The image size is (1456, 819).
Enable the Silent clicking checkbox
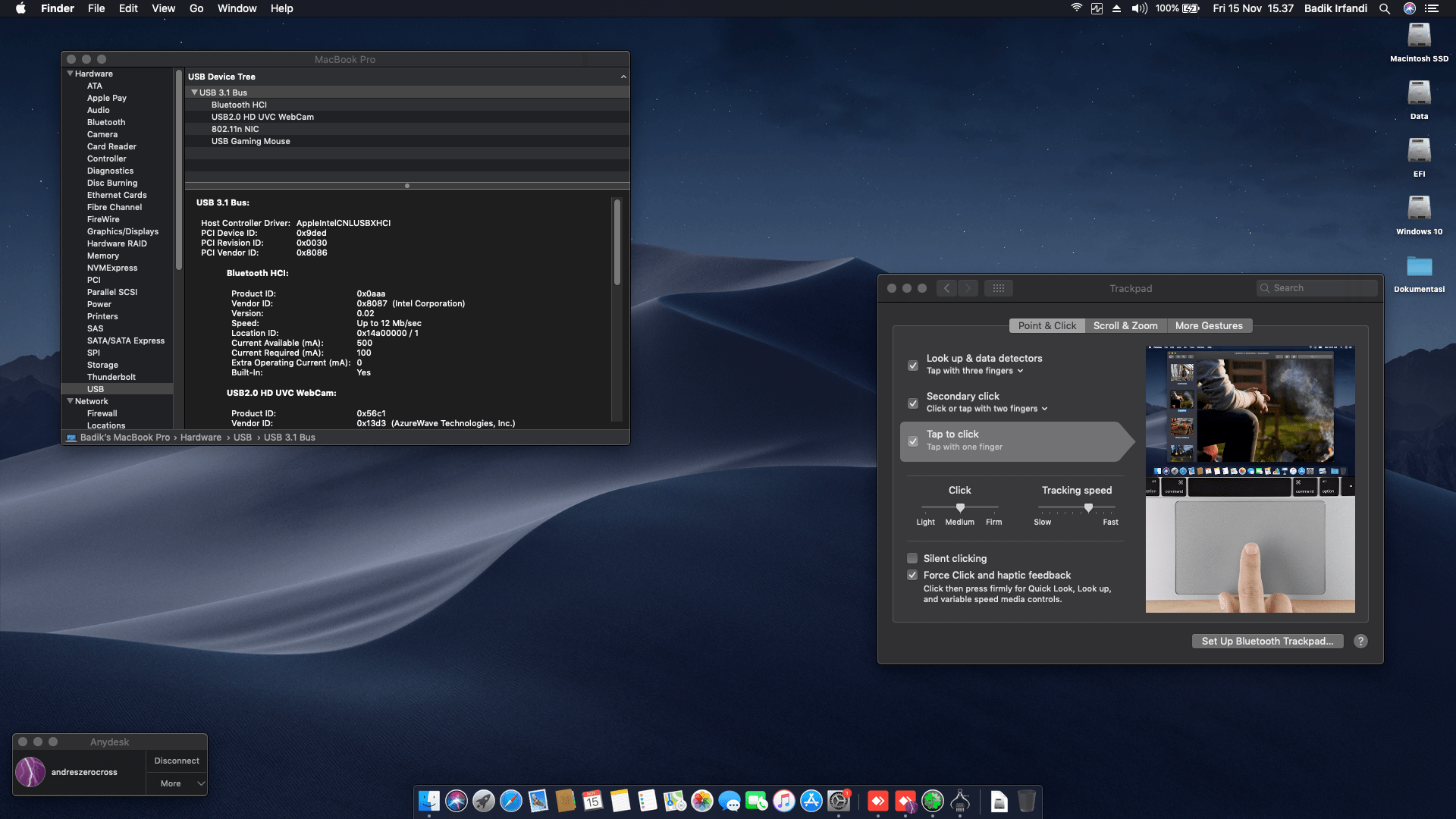tap(912, 558)
